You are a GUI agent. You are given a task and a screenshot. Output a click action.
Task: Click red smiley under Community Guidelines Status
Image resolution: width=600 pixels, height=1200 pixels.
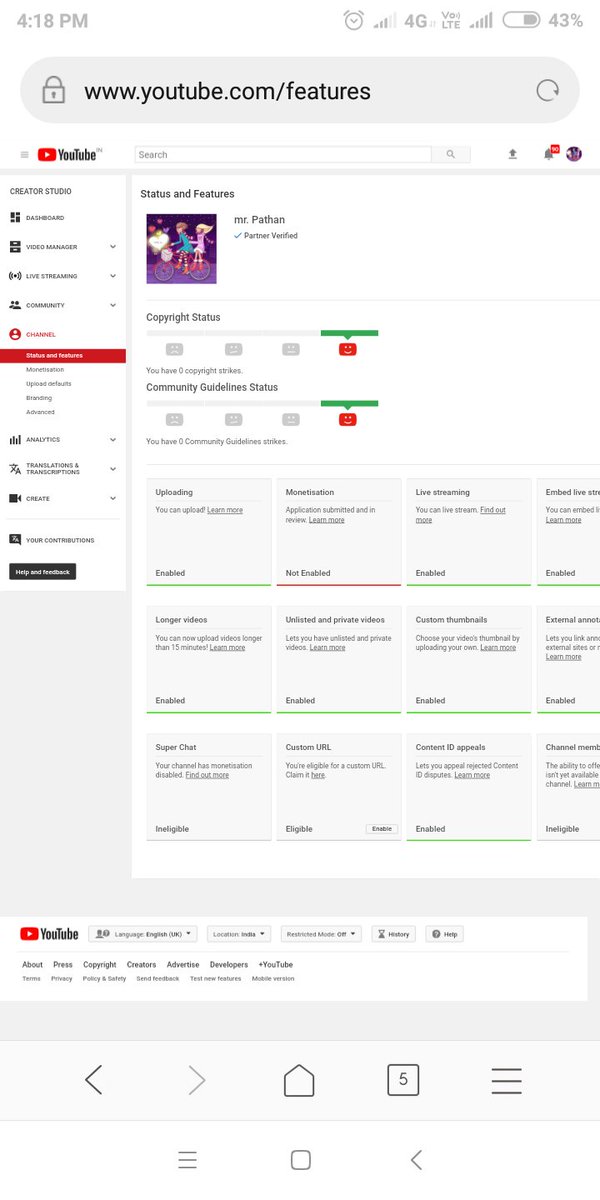347,419
